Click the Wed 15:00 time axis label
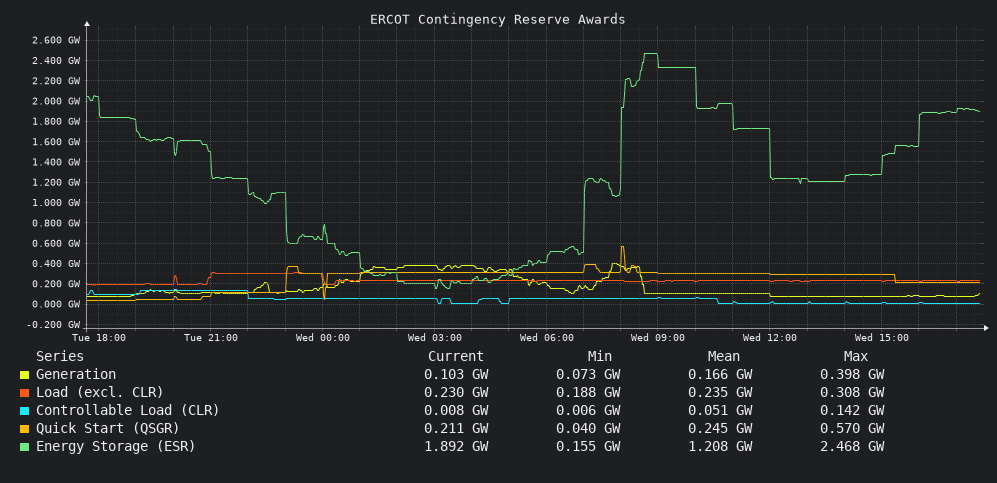This screenshot has width=997, height=483. pos(881,337)
